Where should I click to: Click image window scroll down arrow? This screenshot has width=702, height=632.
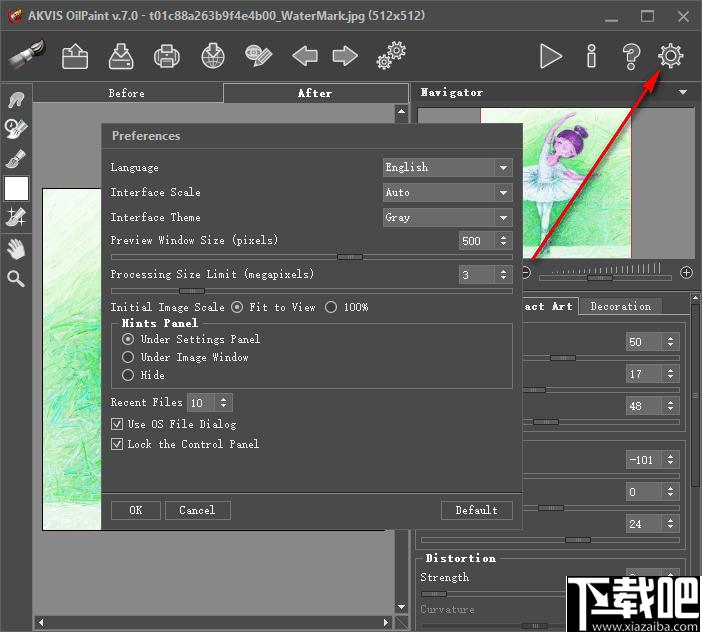tap(402, 607)
